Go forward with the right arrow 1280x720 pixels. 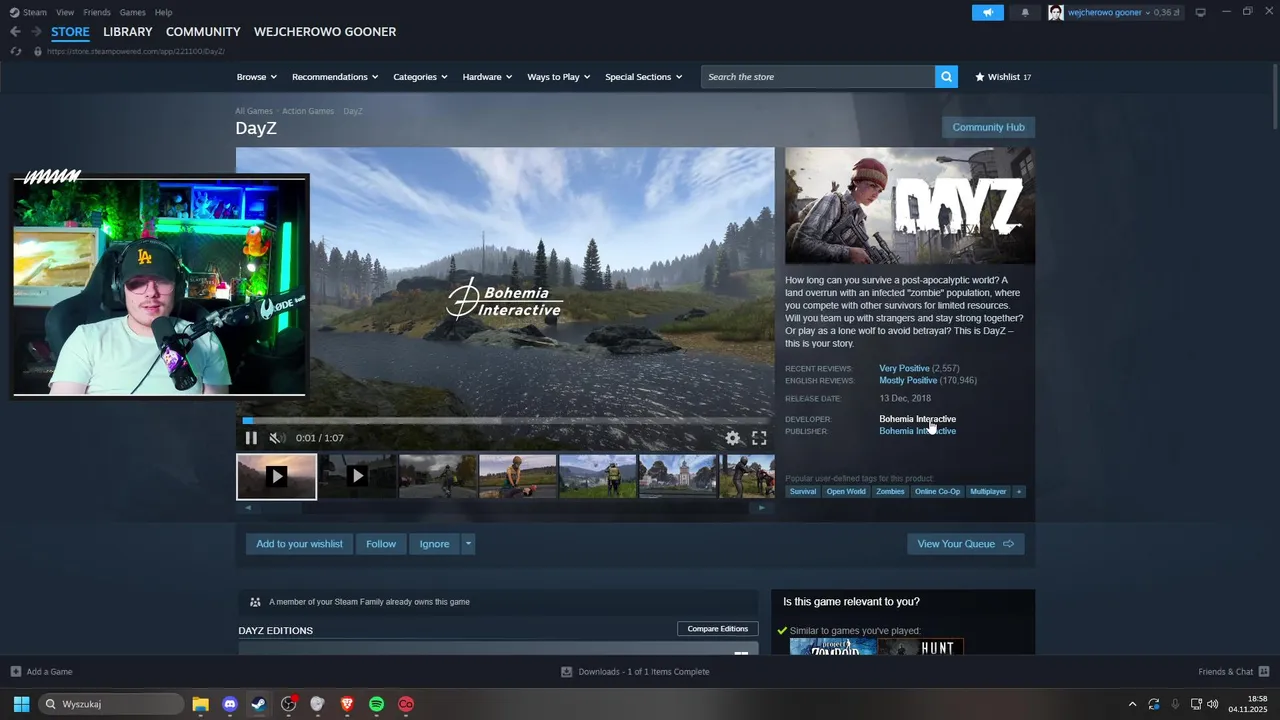[x=36, y=32]
